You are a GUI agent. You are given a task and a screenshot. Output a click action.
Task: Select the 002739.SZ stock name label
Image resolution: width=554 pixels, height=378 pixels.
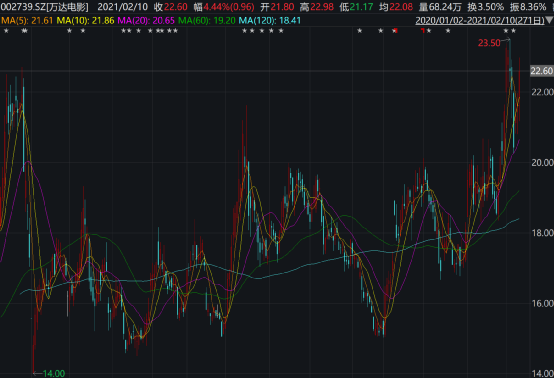coord(45,7)
